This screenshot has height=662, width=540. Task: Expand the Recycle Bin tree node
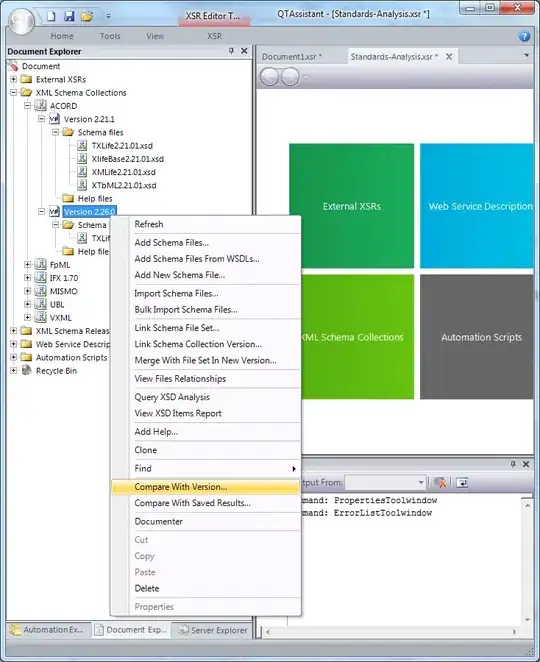pyautogui.click(x=14, y=370)
